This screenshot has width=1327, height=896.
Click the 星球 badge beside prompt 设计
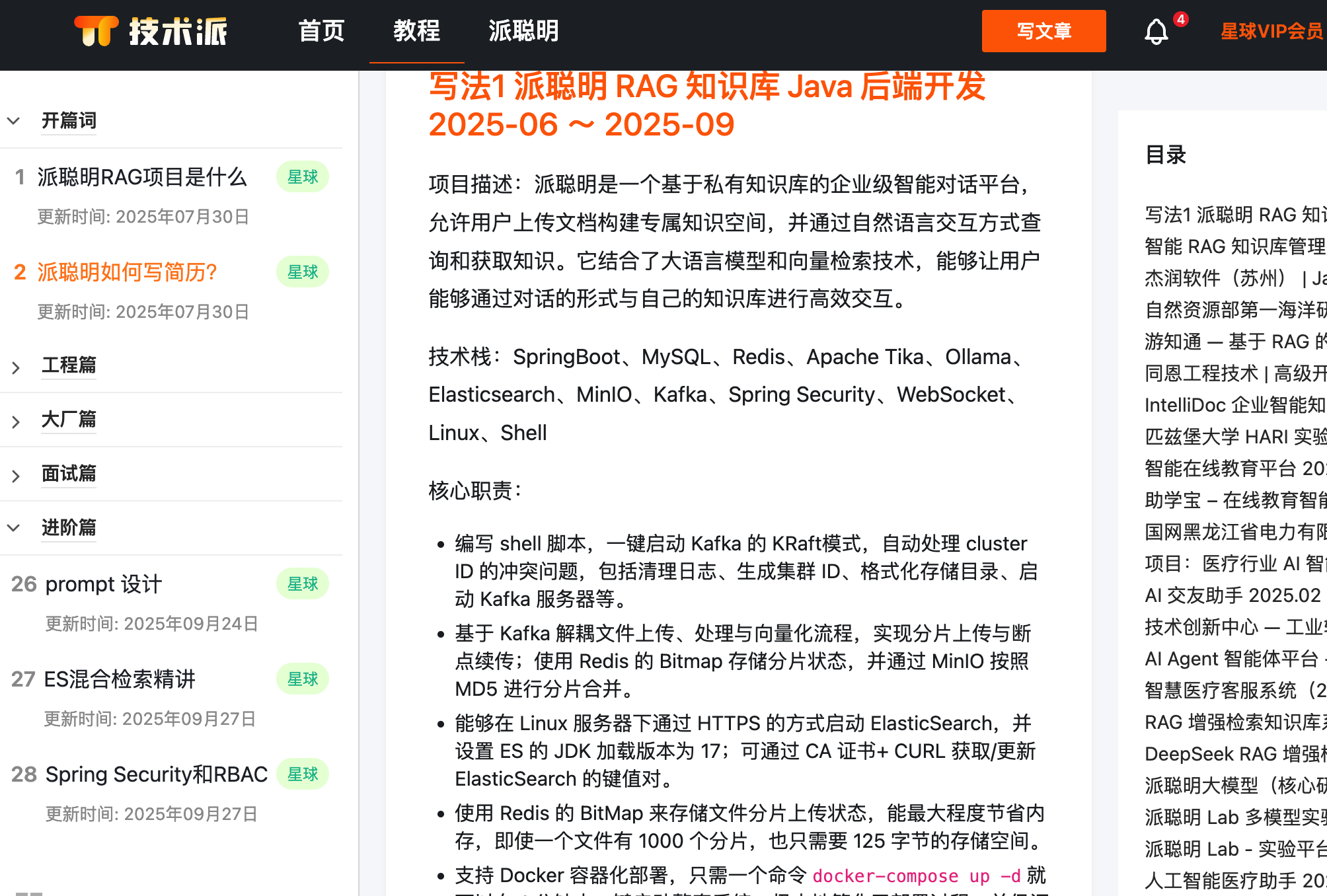tap(303, 584)
